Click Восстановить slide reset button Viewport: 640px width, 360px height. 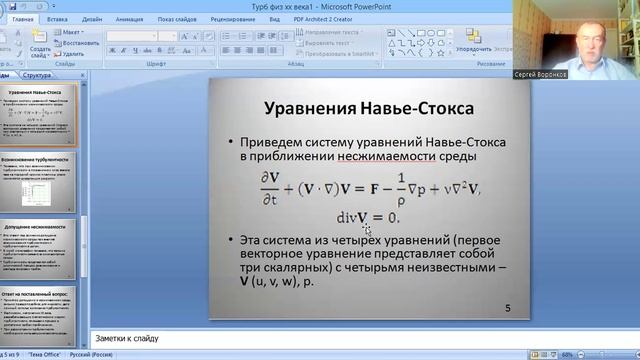pyautogui.click(x=77, y=43)
